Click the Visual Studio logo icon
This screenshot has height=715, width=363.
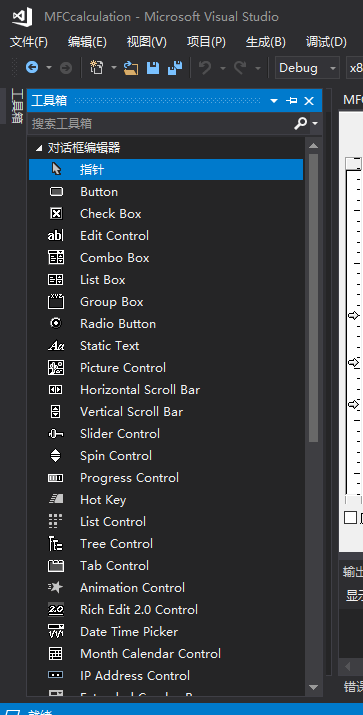(22, 17)
